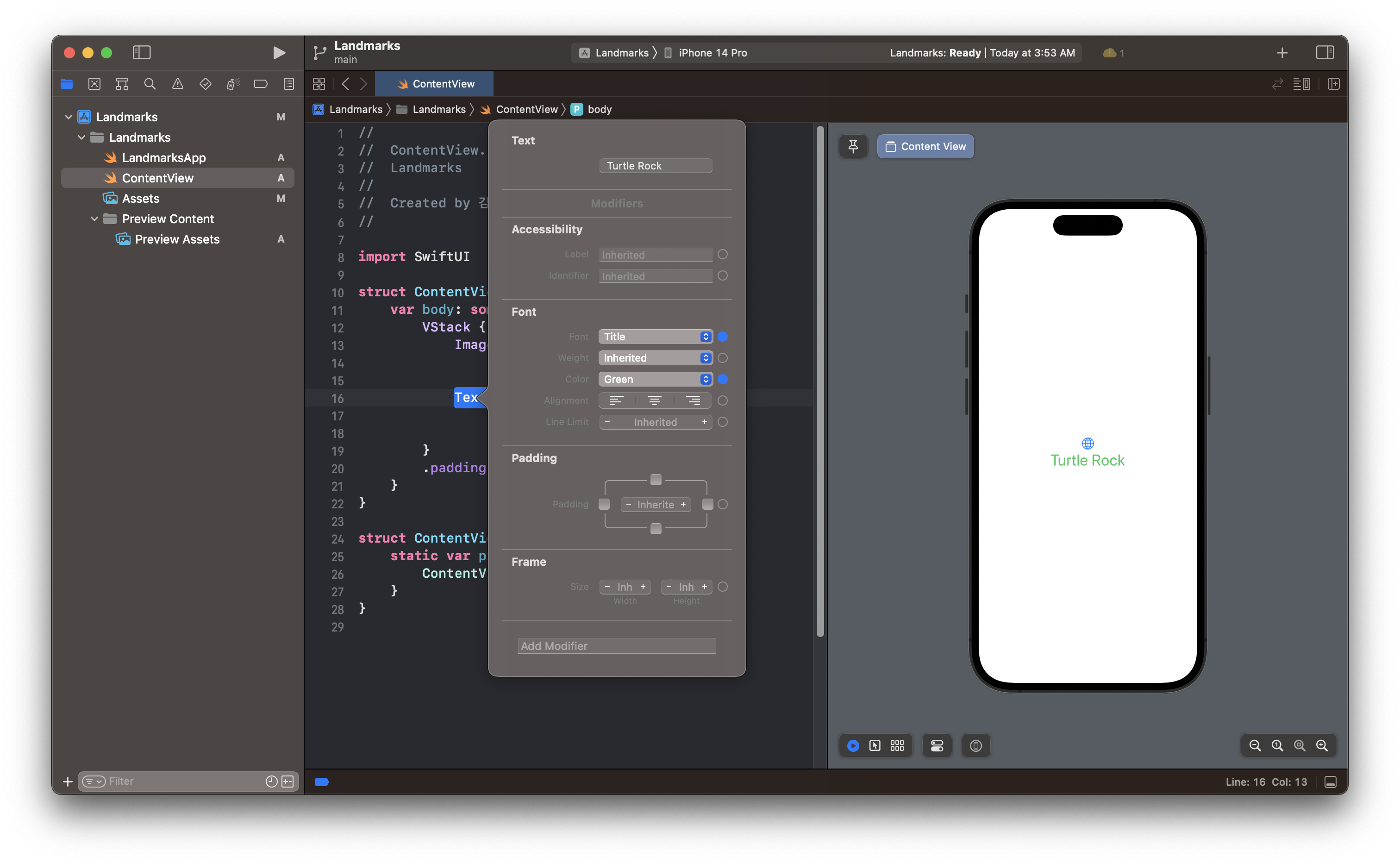
Task: Pin the preview with pin icon
Action: pos(853,147)
